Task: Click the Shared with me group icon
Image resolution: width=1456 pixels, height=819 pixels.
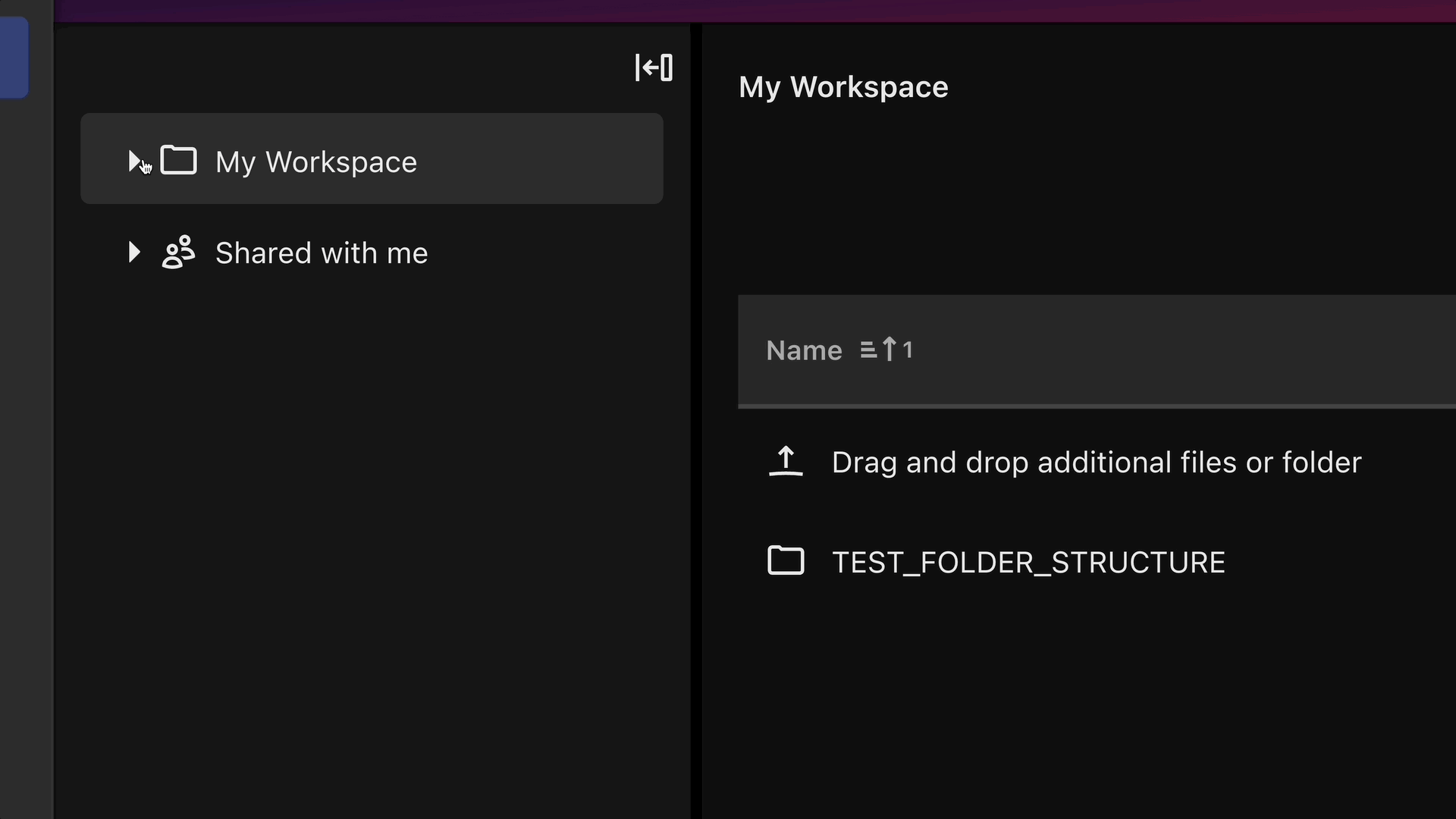Action: click(179, 252)
